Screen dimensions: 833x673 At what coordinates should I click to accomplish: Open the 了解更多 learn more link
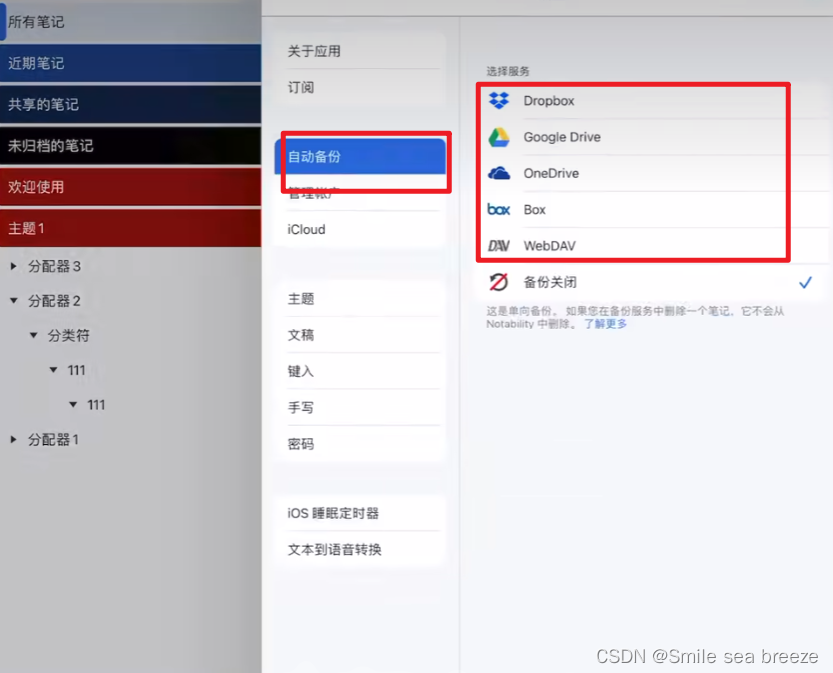pos(605,323)
